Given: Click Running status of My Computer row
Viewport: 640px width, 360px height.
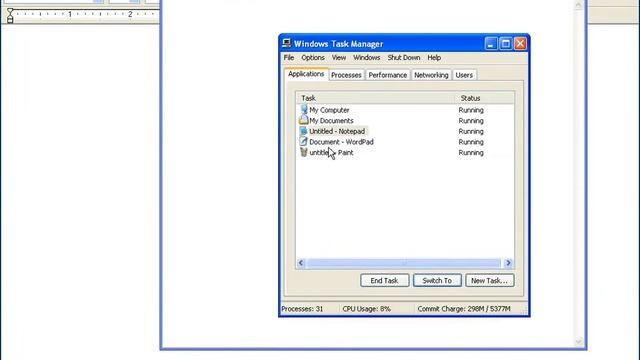Looking at the screenshot, I should tap(471, 110).
